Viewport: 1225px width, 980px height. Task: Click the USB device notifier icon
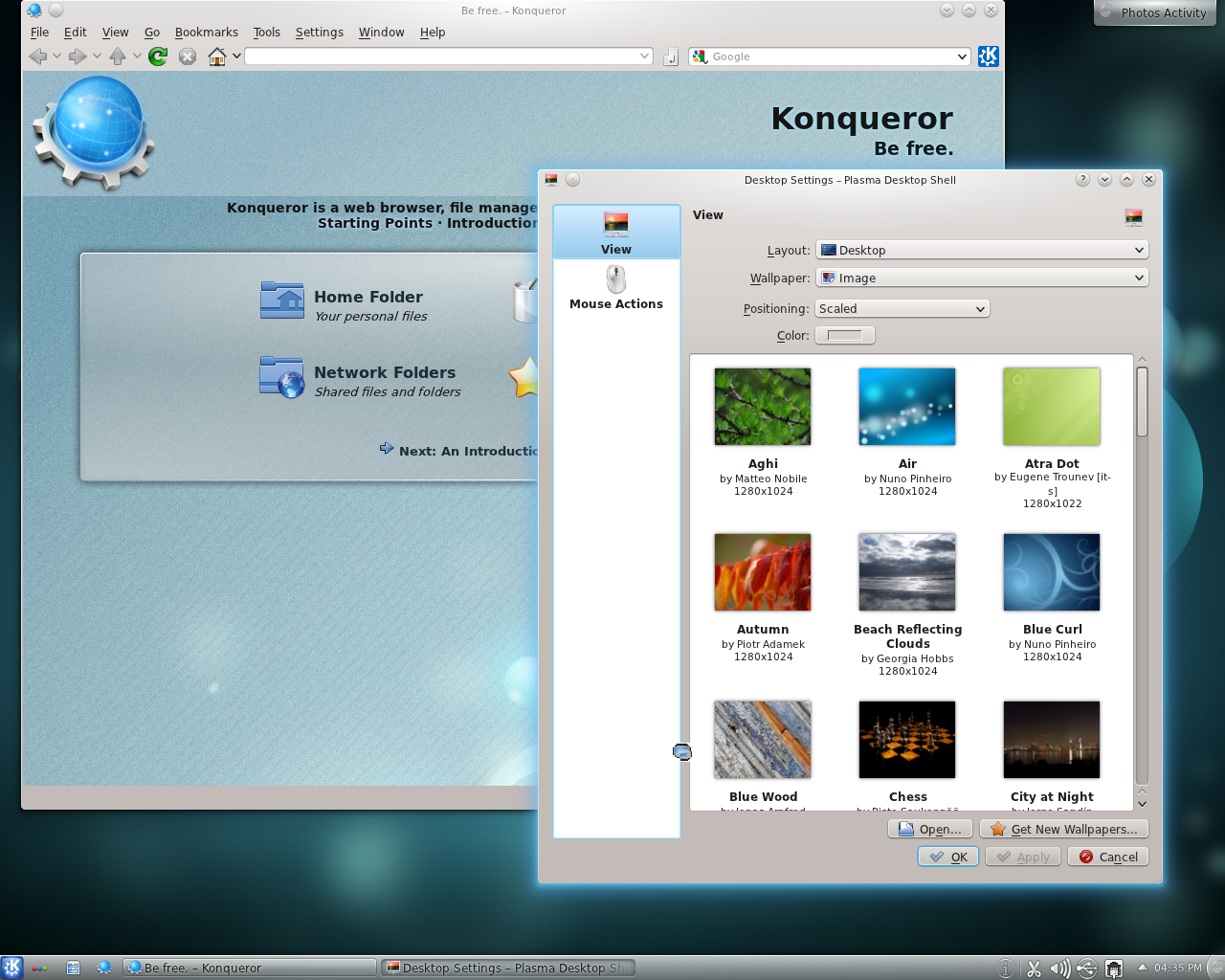point(1086,969)
